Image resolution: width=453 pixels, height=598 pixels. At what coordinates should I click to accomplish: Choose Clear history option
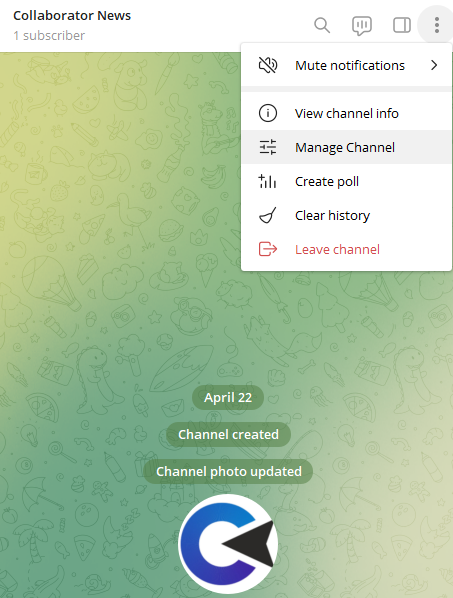coord(346,215)
